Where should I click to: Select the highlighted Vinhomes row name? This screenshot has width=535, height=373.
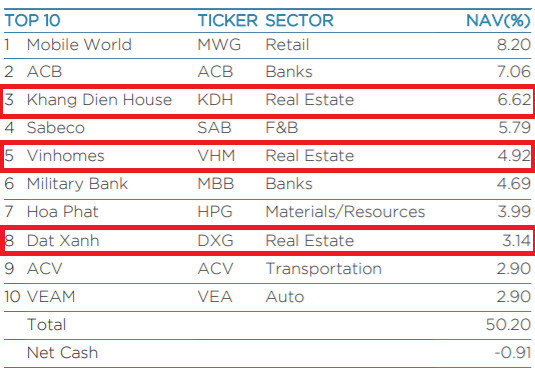66,156
